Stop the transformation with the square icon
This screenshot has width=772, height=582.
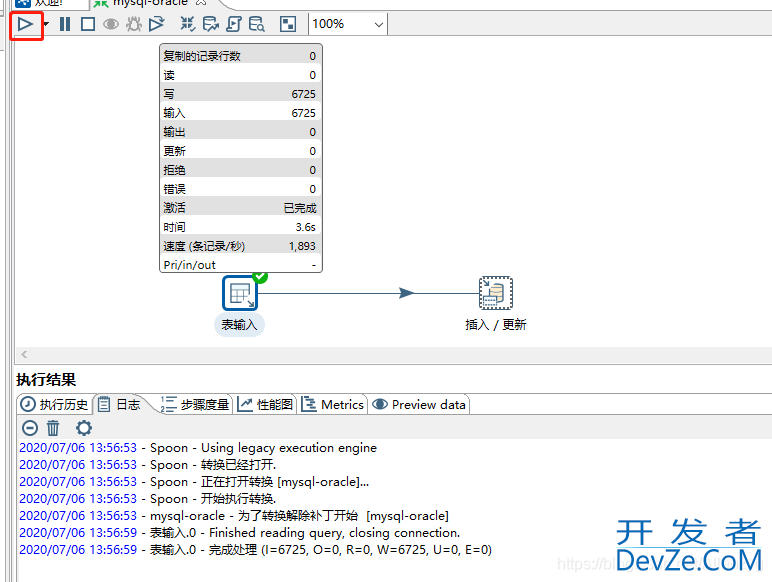click(x=88, y=24)
